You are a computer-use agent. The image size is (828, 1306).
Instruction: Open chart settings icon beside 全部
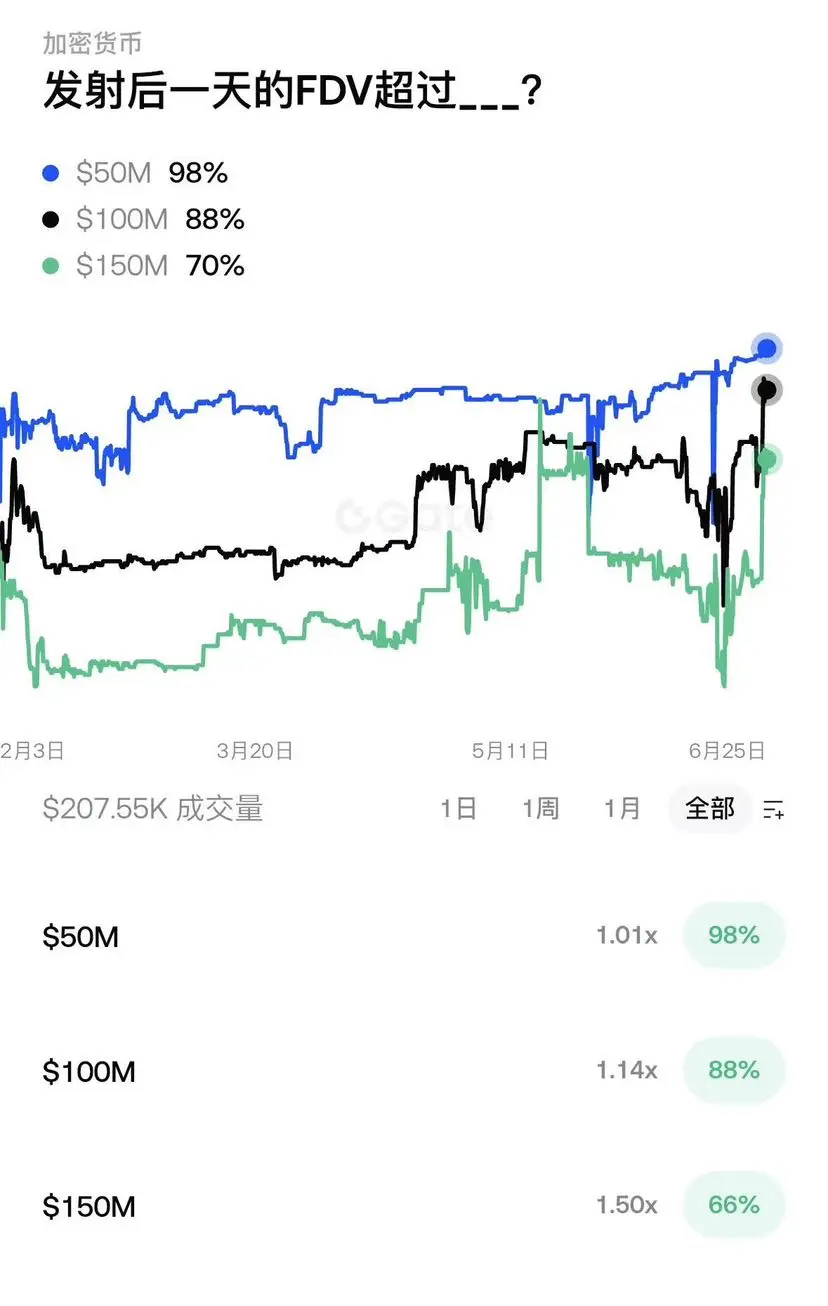(x=773, y=809)
